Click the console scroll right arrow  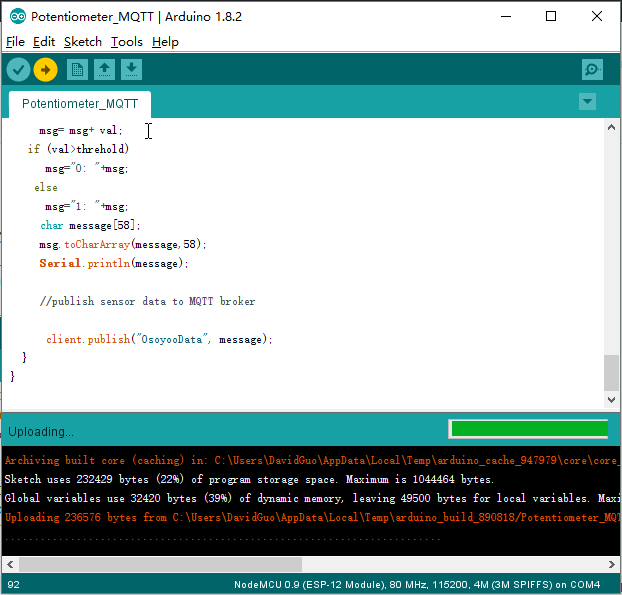[x=611, y=564]
